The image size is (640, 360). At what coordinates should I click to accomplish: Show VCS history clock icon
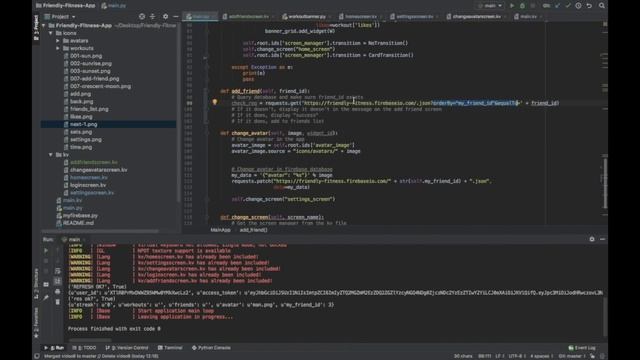click(x=578, y=6)
